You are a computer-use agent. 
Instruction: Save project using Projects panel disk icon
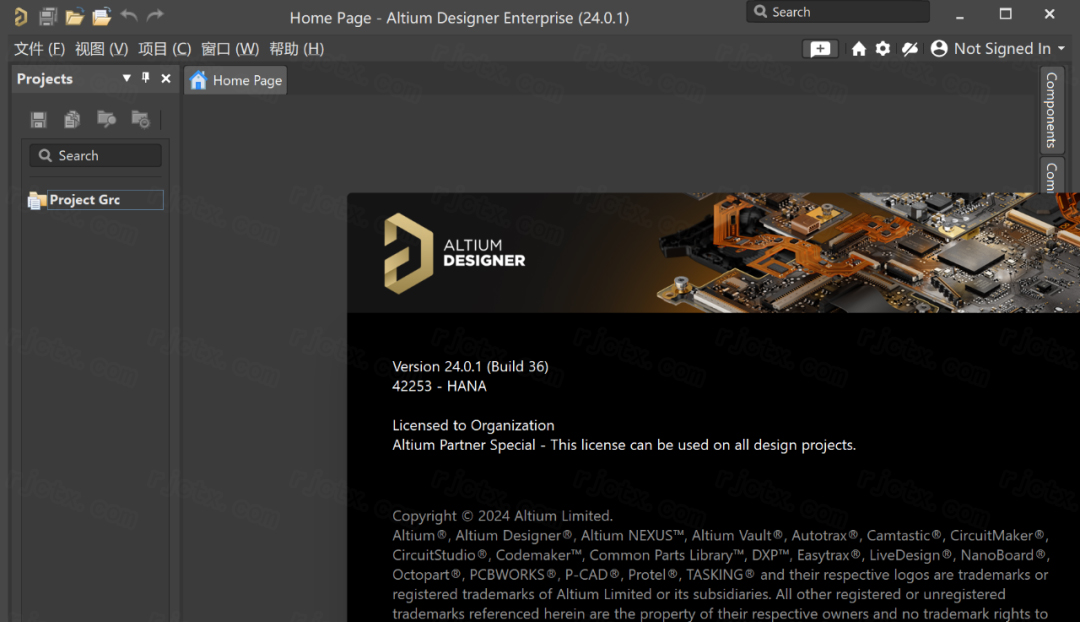(x=39, y=120)
